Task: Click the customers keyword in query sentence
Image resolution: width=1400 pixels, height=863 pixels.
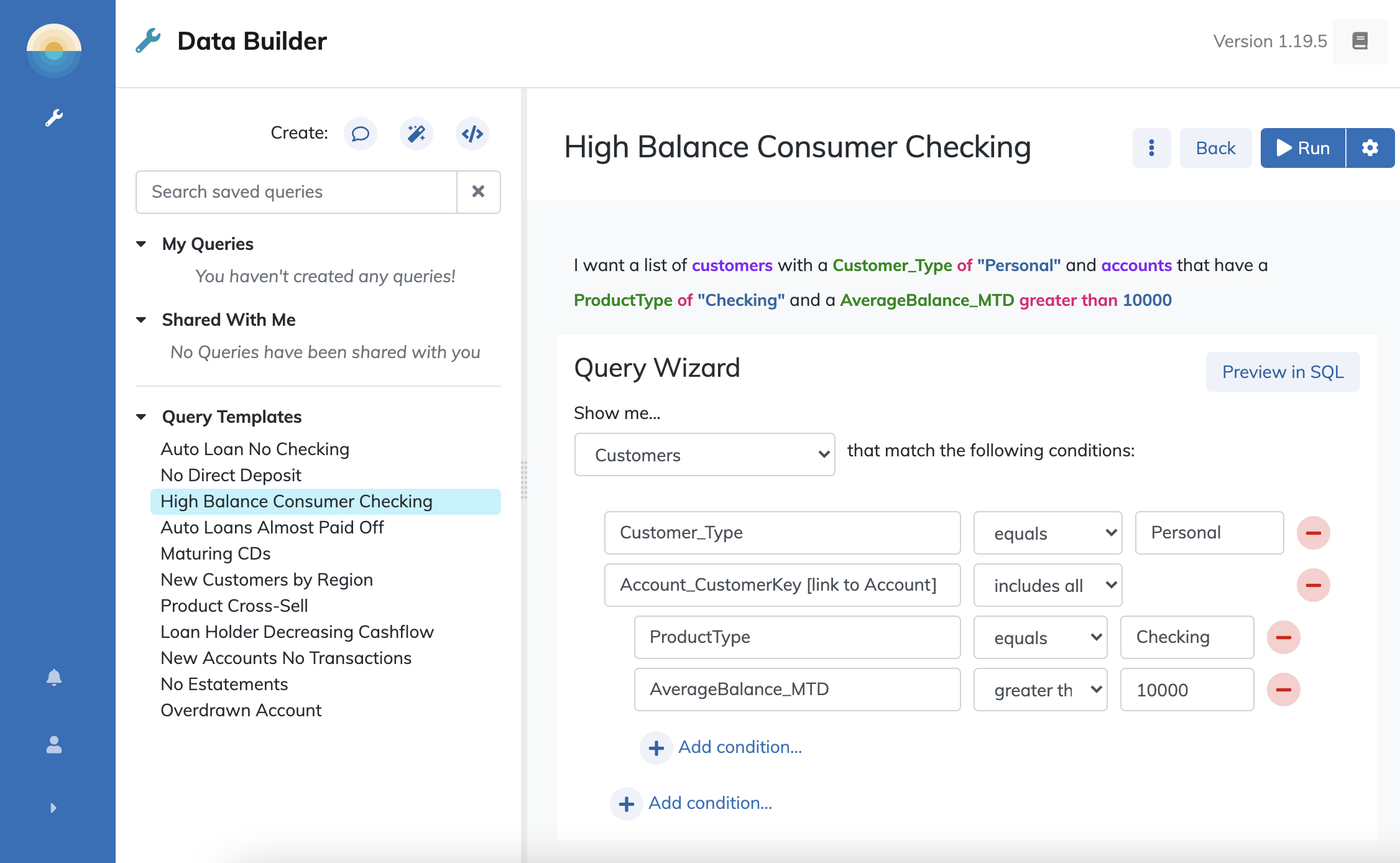Action: 732,265
